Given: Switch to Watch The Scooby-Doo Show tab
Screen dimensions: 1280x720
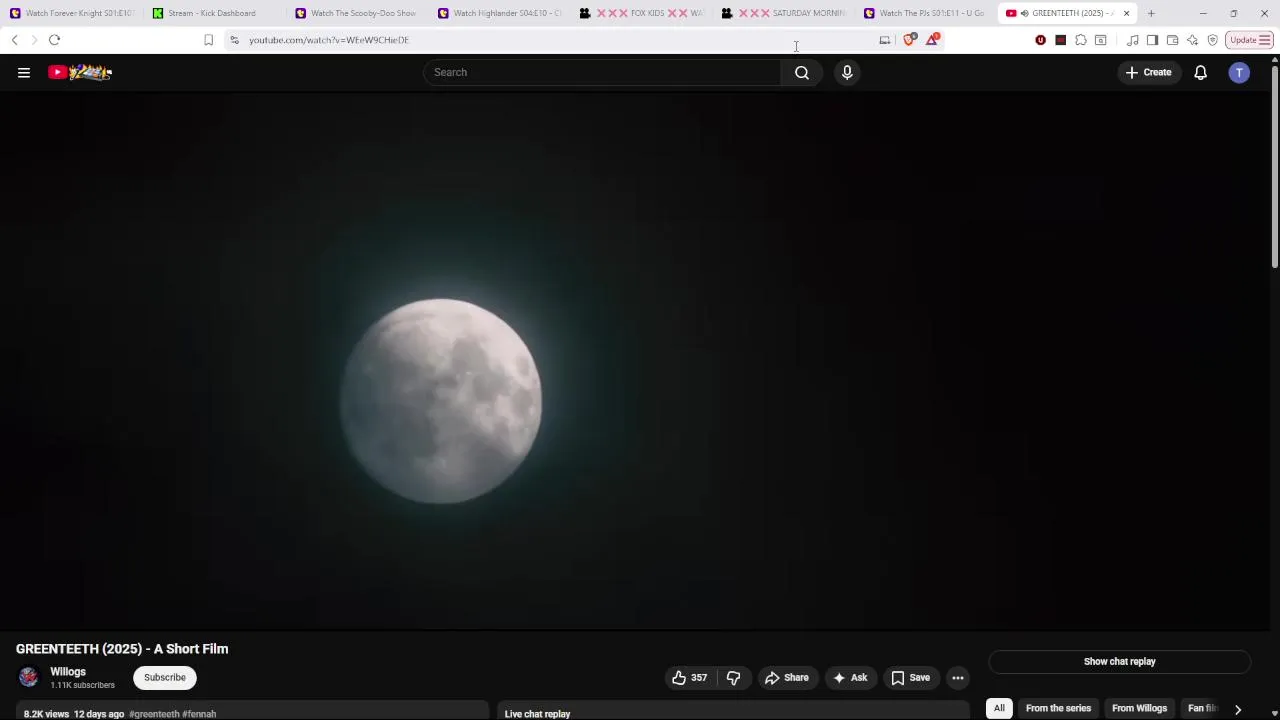Looking at the screenshot, I should pyautogui.click(x=358, y=13).
